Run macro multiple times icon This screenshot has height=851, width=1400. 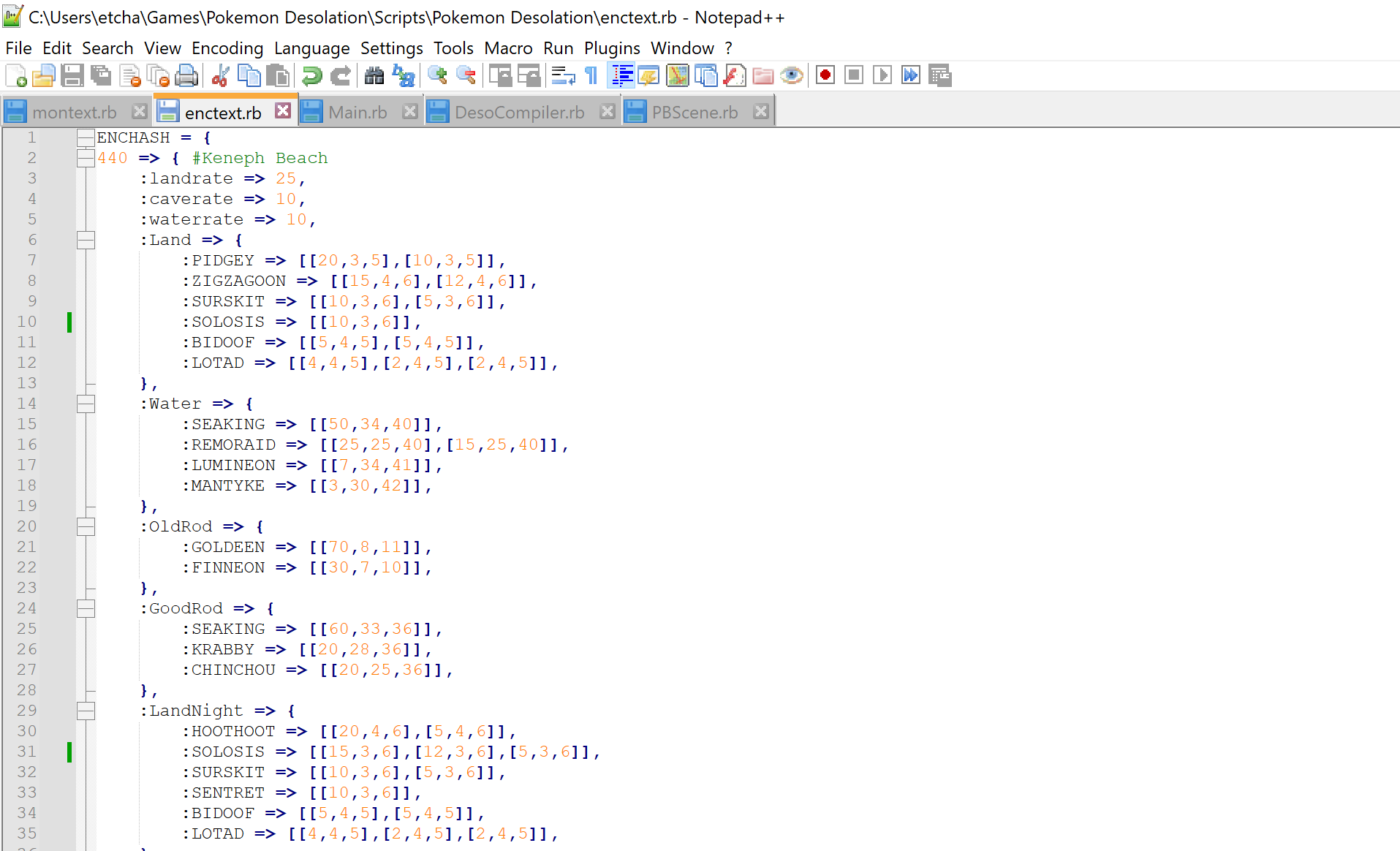point(911,75)
